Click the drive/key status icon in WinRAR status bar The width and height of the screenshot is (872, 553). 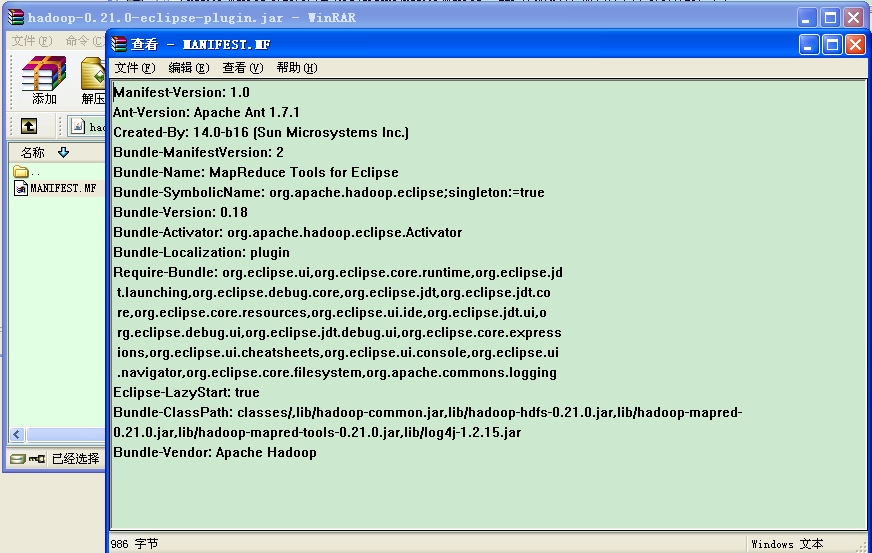click(27, 459)
